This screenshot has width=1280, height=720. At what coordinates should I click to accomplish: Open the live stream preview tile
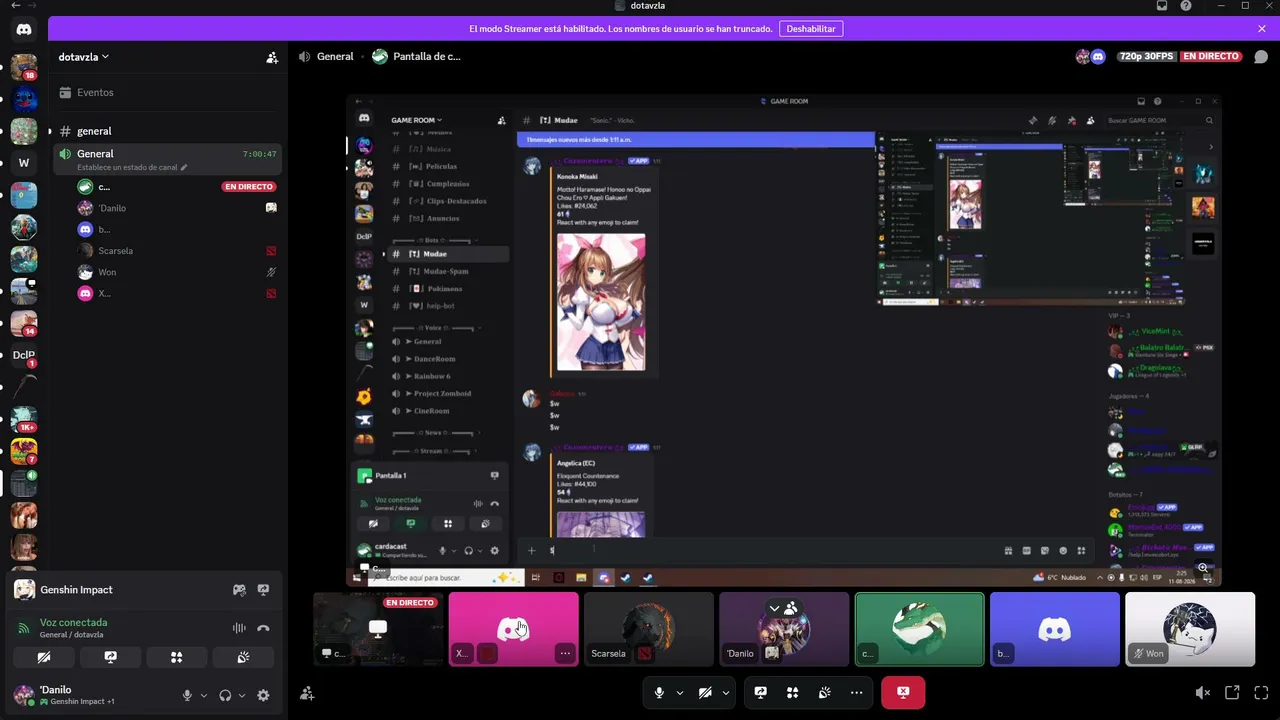click(x=378, y=629)
